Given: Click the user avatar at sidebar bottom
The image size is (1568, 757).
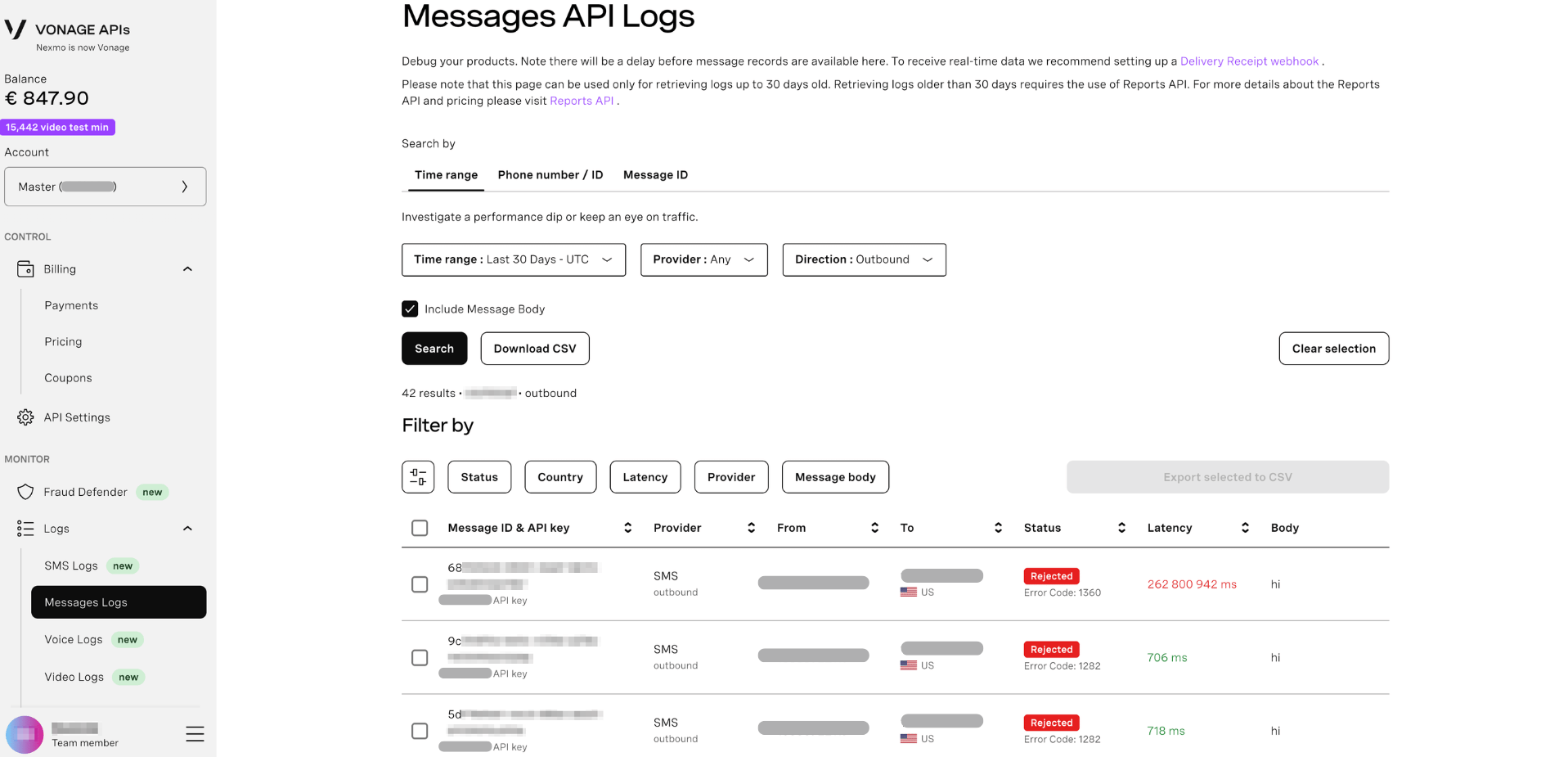Looking at the screenshot, I should pyautogui.click(x=25, y=734).
